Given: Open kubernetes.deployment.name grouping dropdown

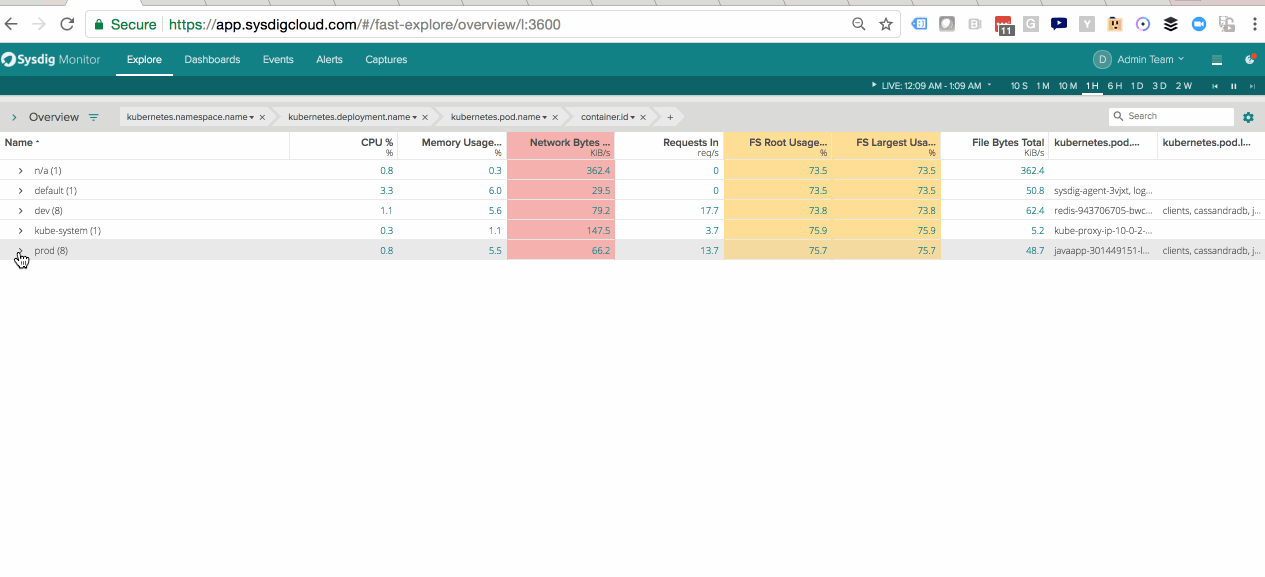Looking at the screenshot, I should tap(352, 117).
